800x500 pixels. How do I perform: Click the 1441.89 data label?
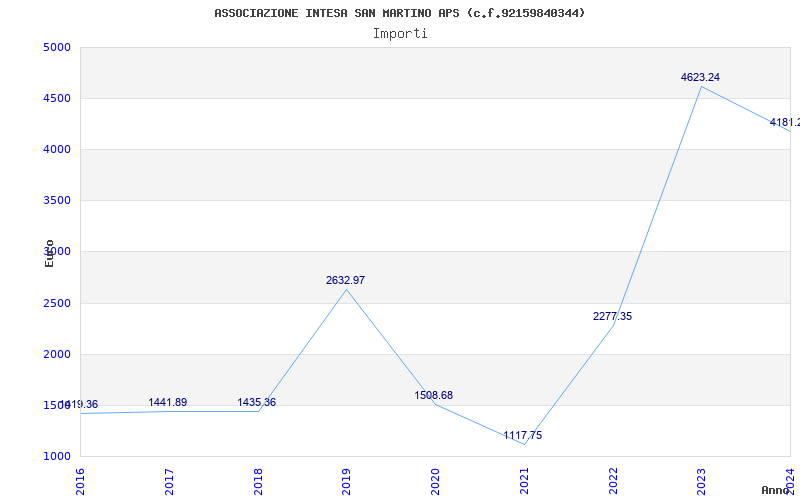click(x=168, y=403)
